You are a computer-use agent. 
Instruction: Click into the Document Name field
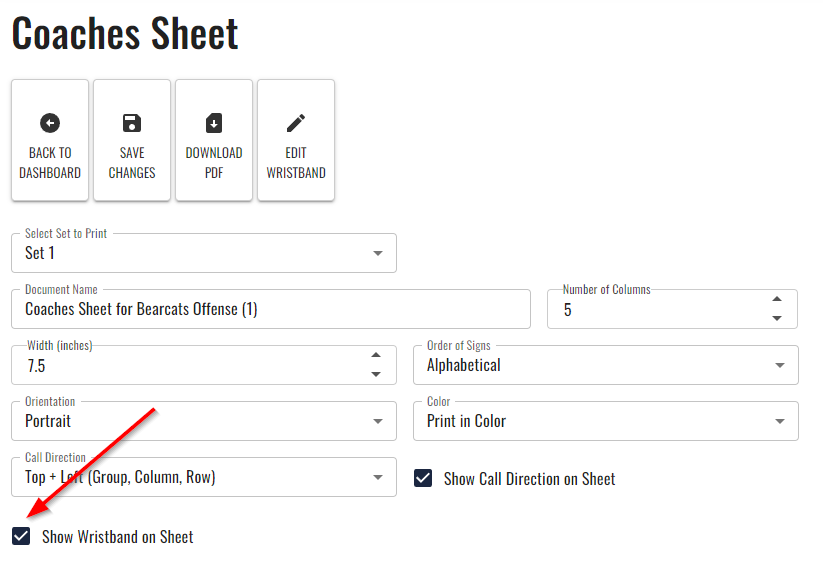click(270, 310)
